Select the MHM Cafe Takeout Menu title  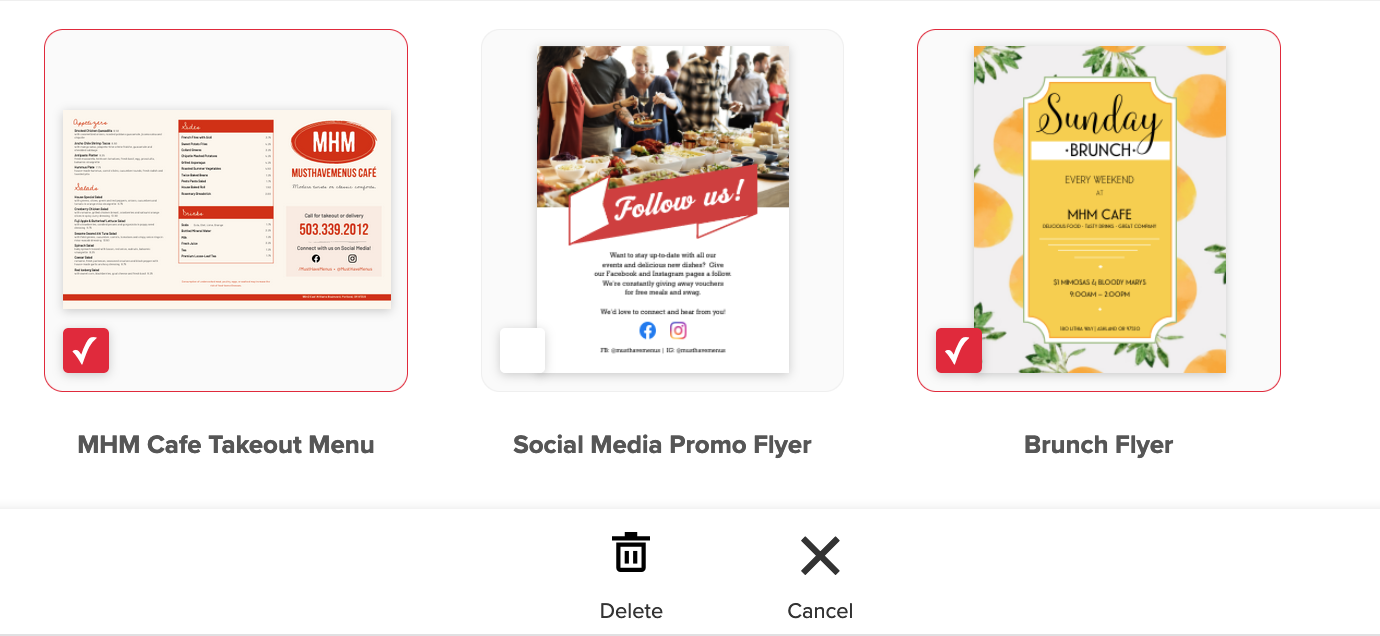tap(226, 445)
